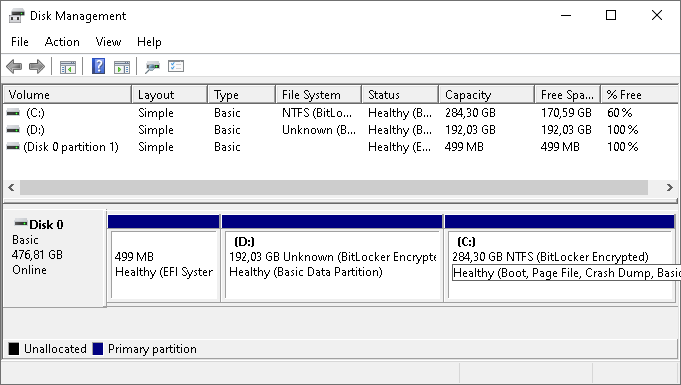Select the Disk 0 Basic 476,81 GB panel
The width and height of the screenshot is (681, 385).
54,258
